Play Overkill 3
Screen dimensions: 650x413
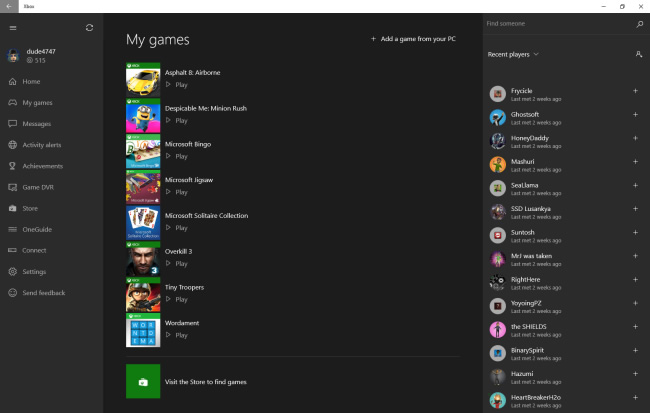coord(177,263)
